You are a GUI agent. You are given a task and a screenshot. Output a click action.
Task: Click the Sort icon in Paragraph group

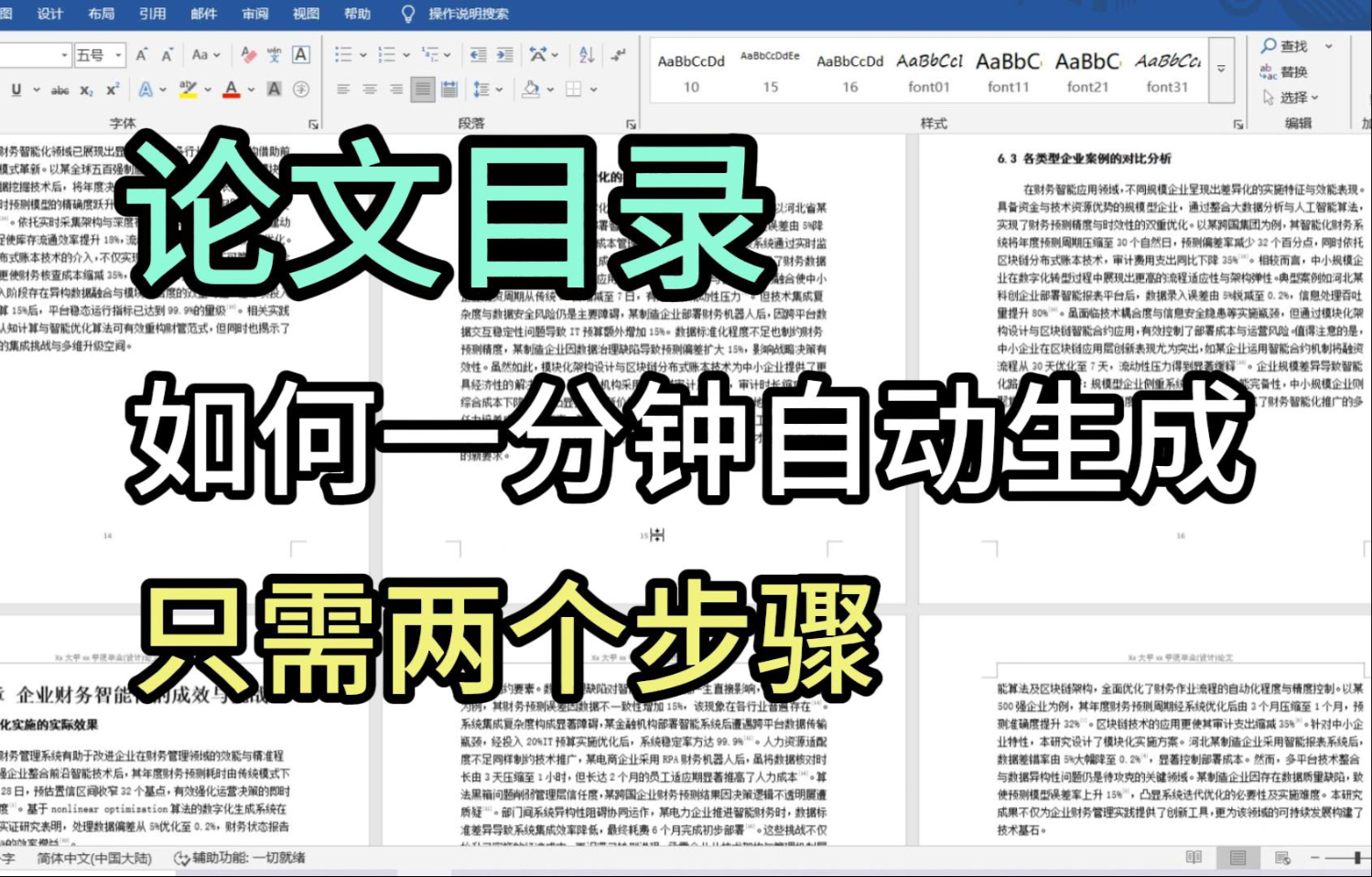[585, 55]
